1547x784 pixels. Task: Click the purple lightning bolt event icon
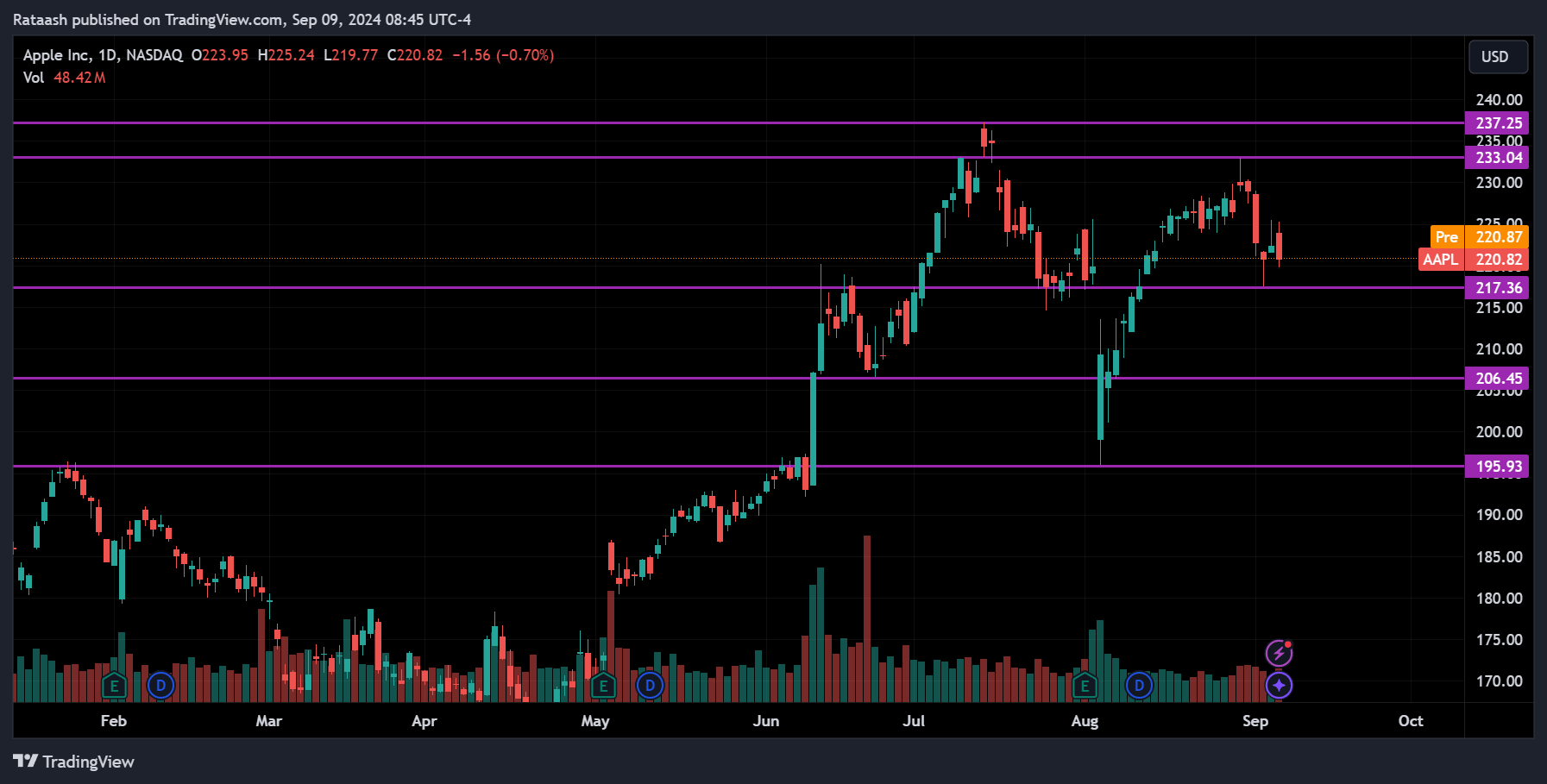[x=1279, y=654]
